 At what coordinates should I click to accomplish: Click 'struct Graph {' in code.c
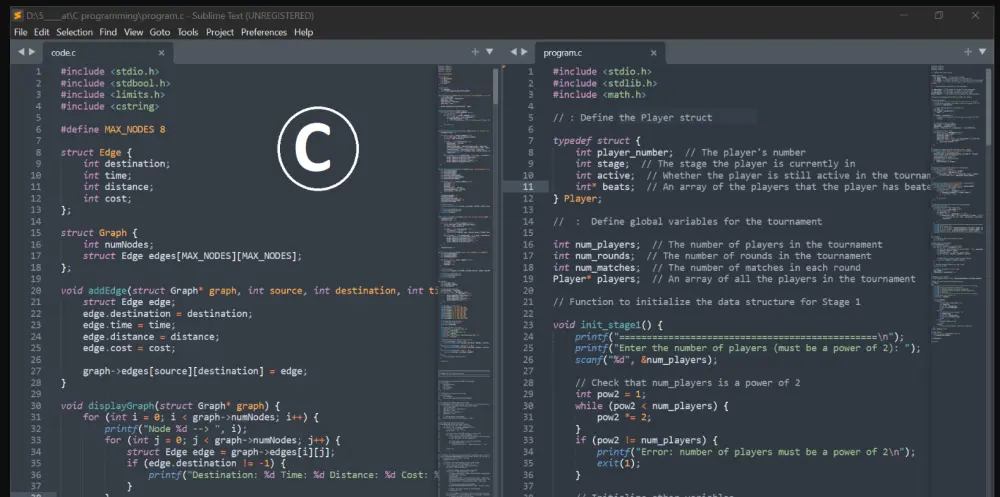[x=99, y=233]
